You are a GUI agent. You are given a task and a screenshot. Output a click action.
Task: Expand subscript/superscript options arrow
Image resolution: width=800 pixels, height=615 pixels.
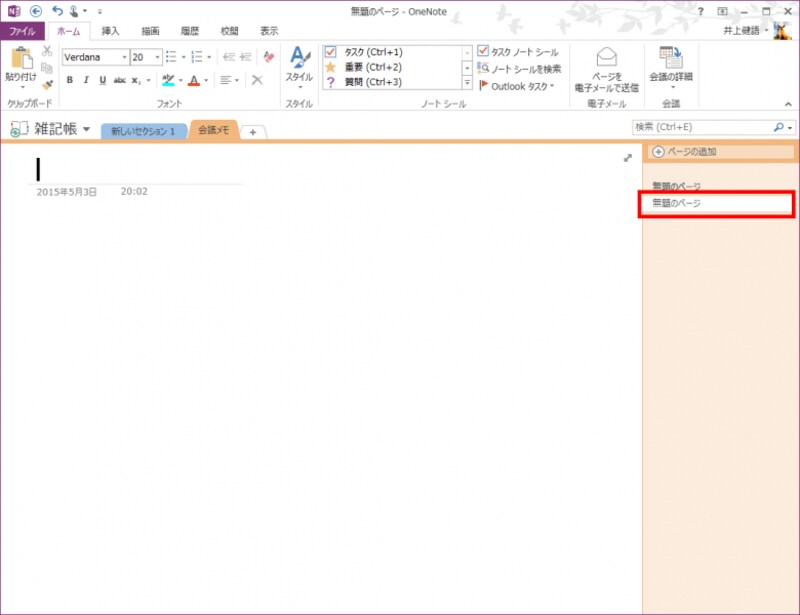point(148,81)
